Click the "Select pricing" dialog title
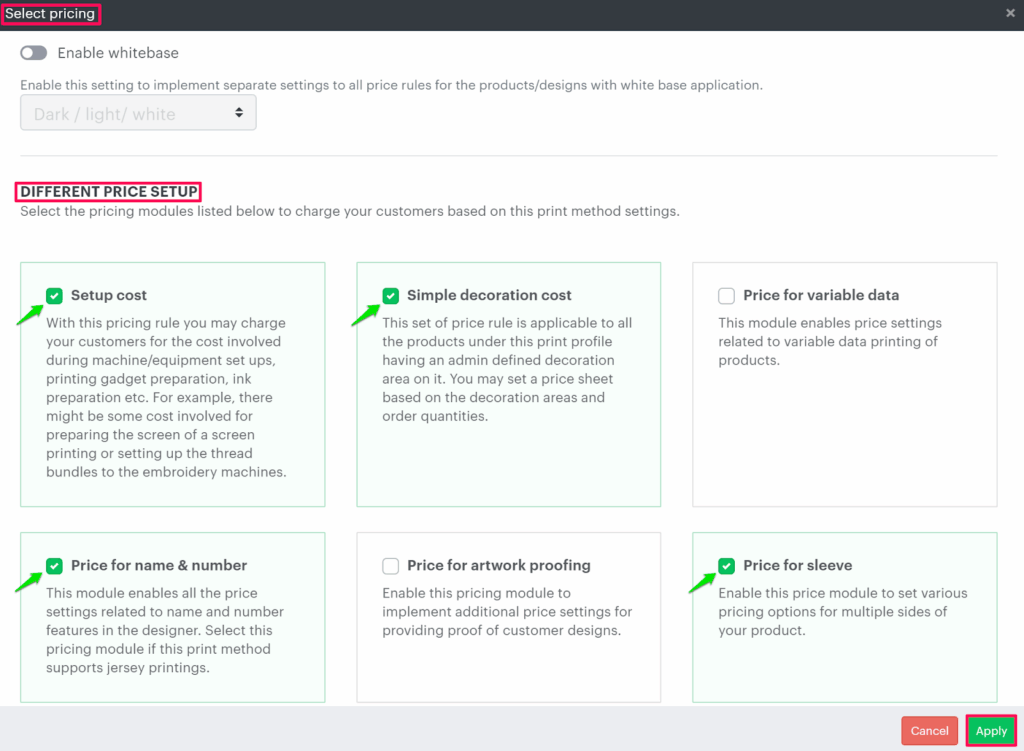This screenshot has height=751, width=1024. [x=50, y=14]
